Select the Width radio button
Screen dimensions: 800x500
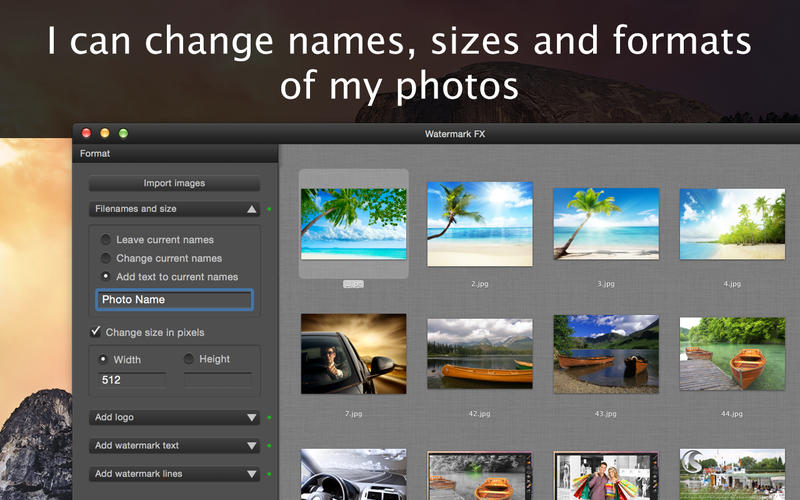pyautogui.click(x=103, y=359)
